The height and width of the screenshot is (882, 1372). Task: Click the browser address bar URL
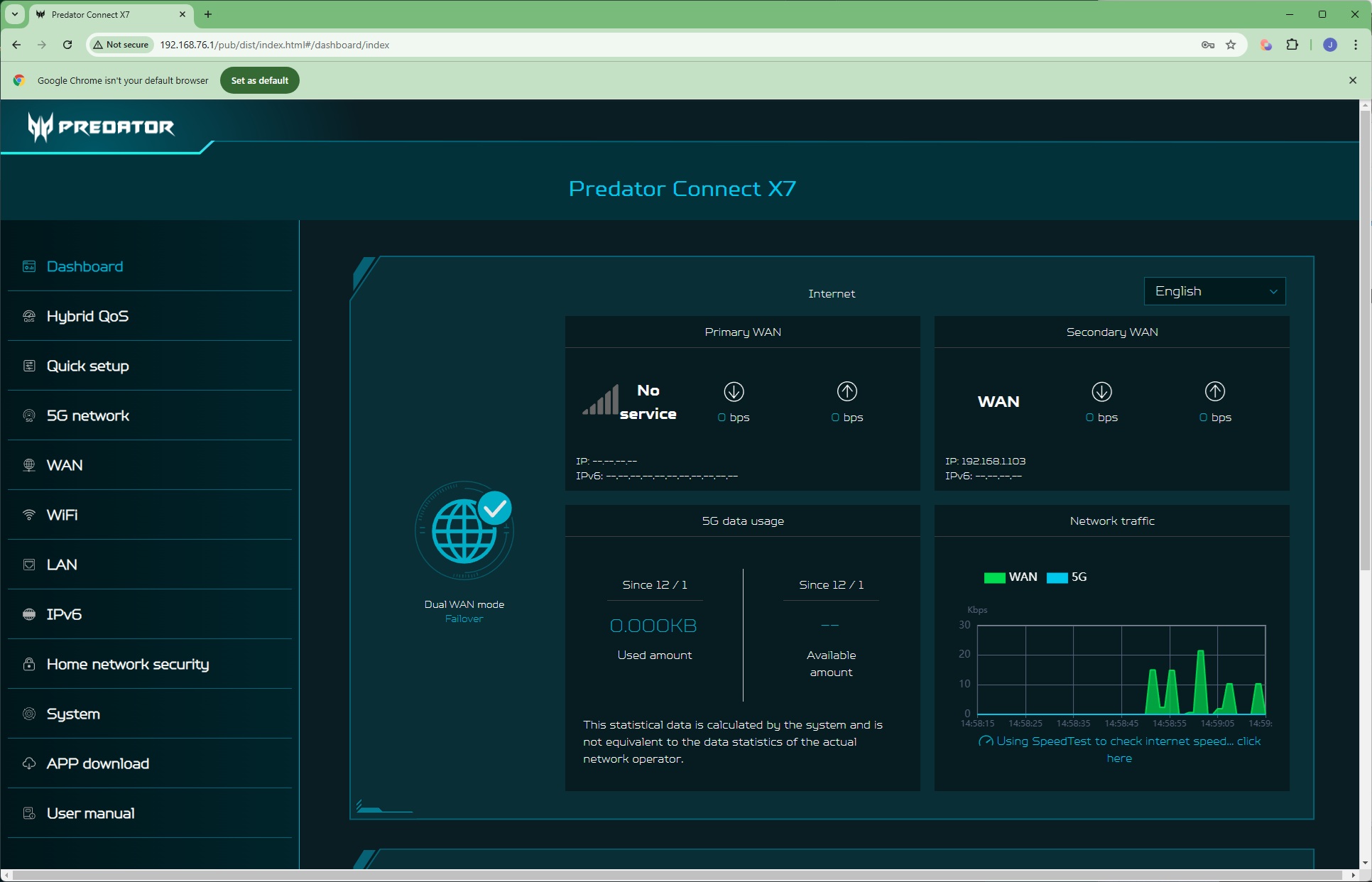[x=274, y=45]
